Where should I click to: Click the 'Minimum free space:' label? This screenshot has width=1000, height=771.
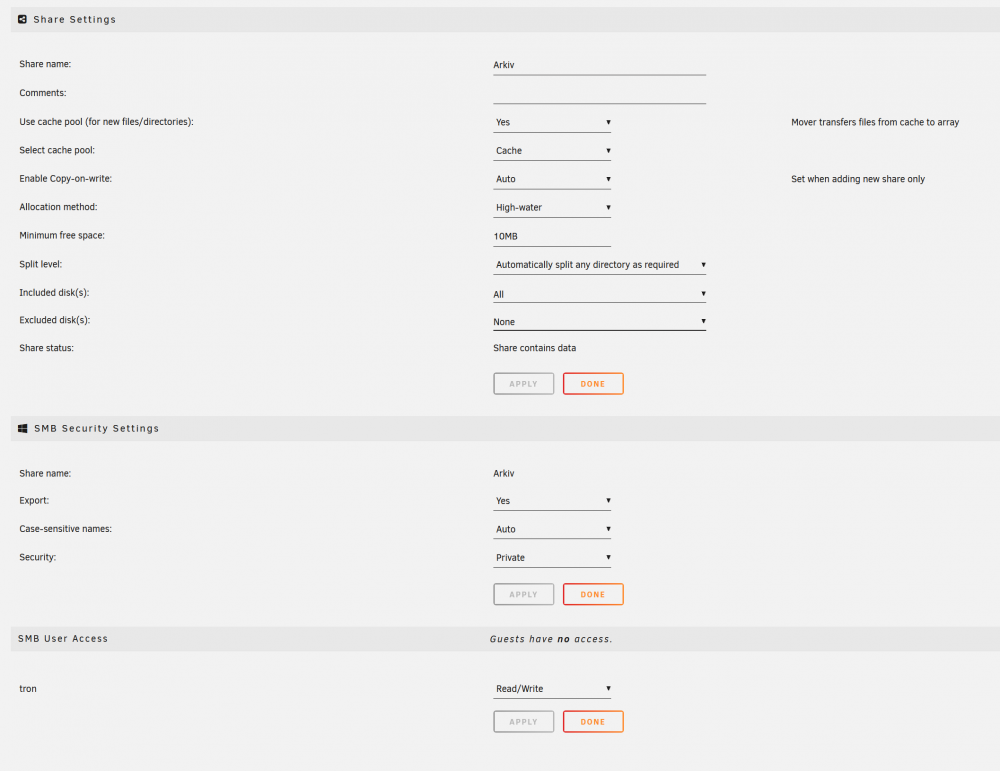tap(62, 235)
